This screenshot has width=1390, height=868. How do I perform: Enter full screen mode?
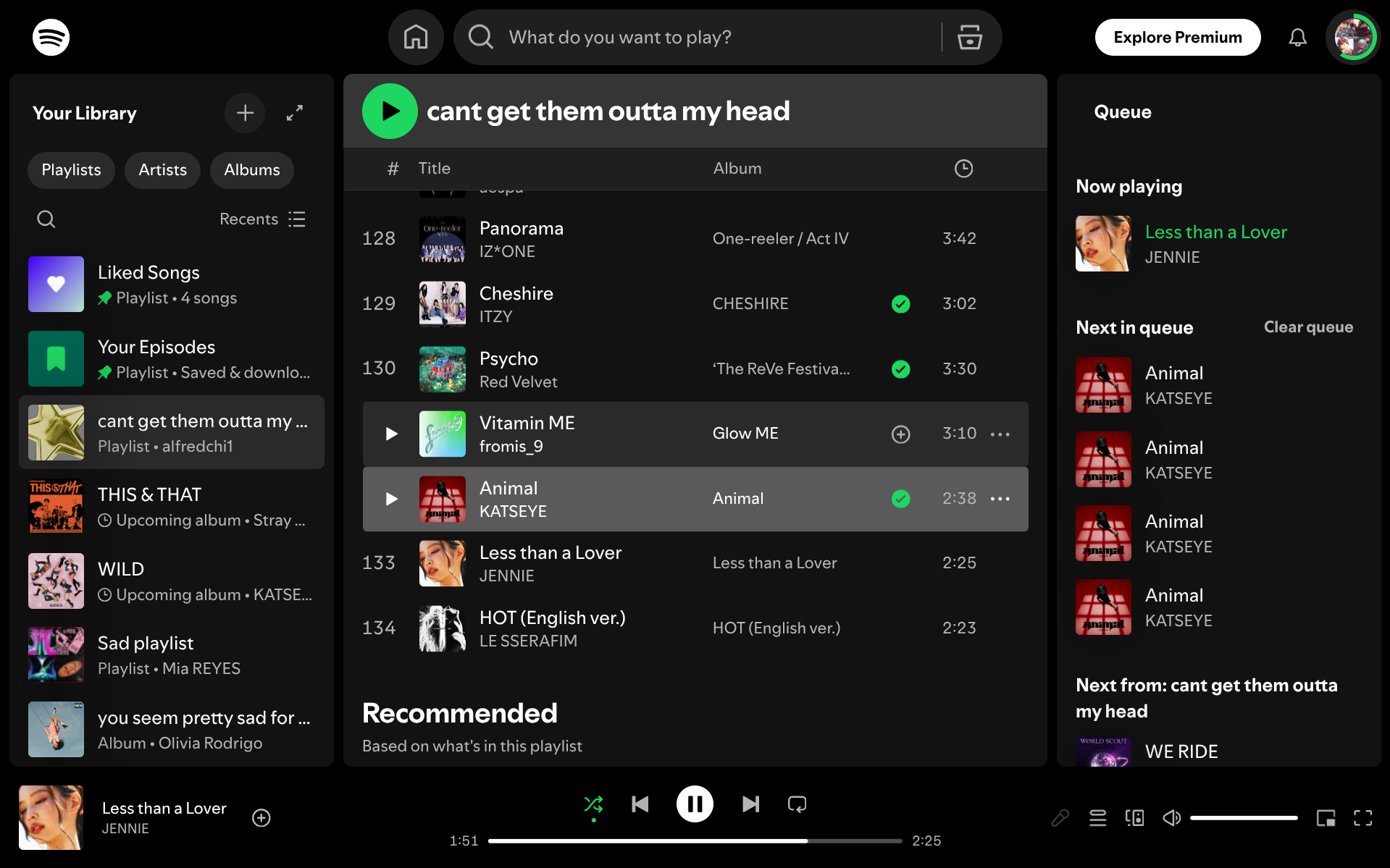point(1362,818)
